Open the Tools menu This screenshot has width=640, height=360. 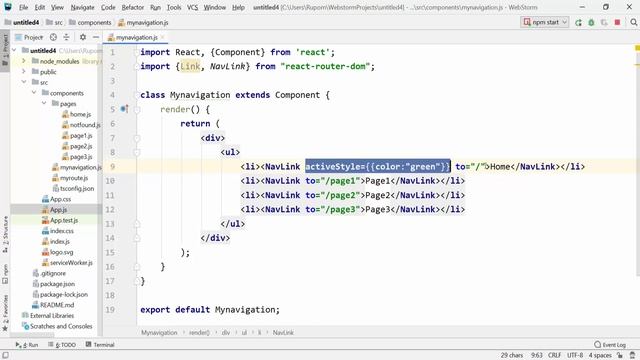coord(174,7)
